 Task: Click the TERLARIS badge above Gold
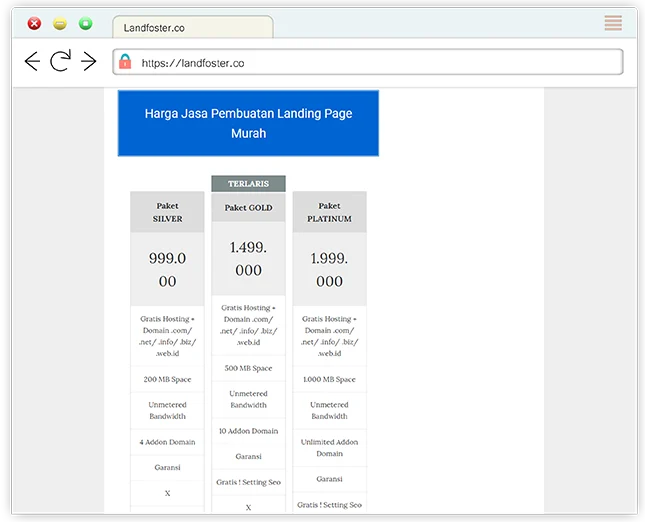coord(248,184)
